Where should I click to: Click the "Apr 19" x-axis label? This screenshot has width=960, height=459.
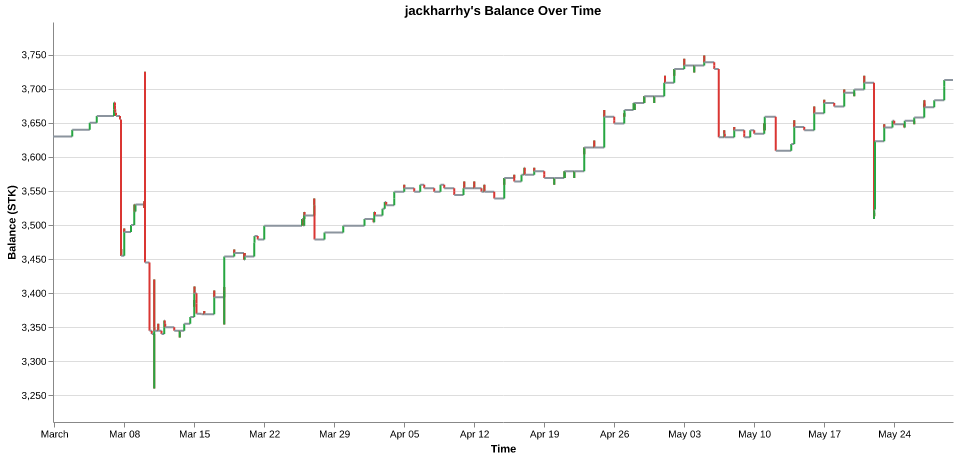tap(544, 435)
